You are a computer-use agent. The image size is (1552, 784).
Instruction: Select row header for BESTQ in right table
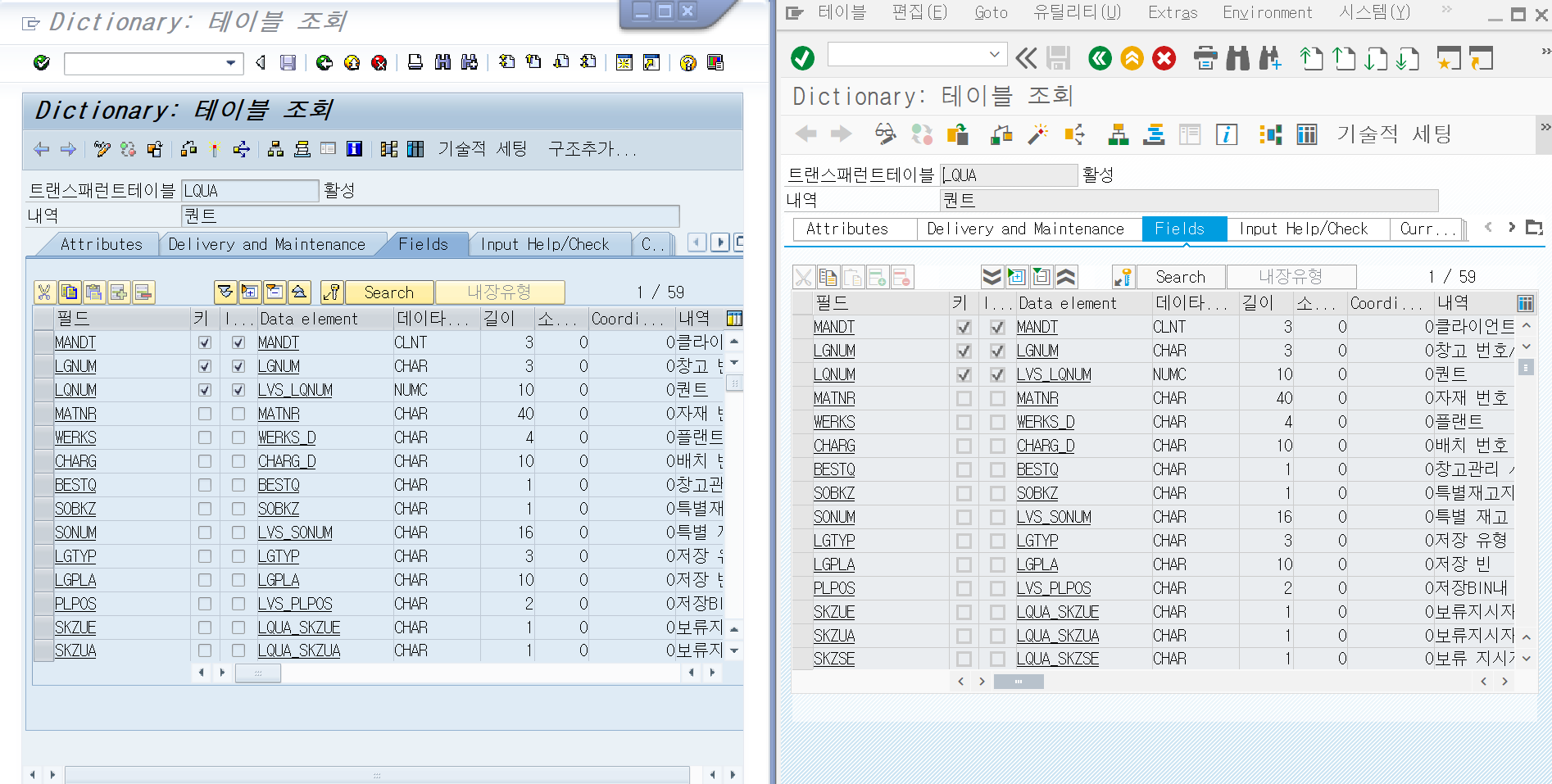801,469
